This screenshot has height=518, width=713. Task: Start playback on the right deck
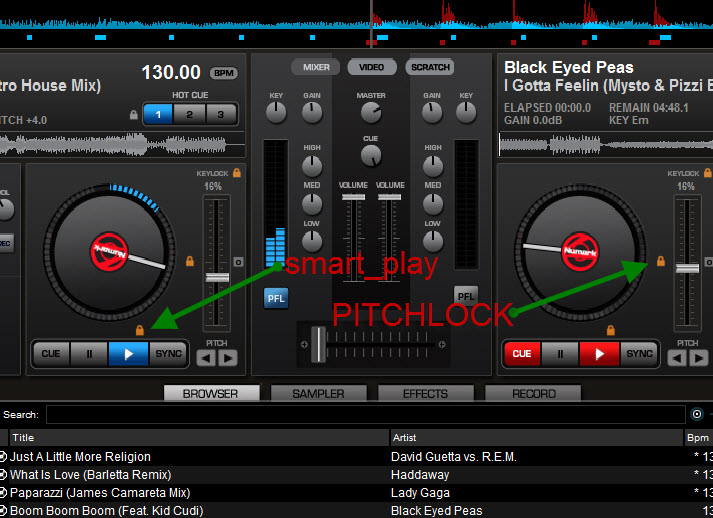click(x=599, y=354)
